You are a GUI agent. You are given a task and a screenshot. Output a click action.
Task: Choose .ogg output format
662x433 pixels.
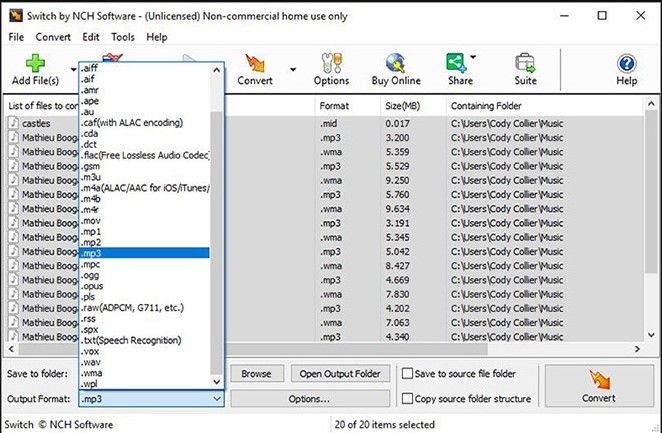point(144,276)
